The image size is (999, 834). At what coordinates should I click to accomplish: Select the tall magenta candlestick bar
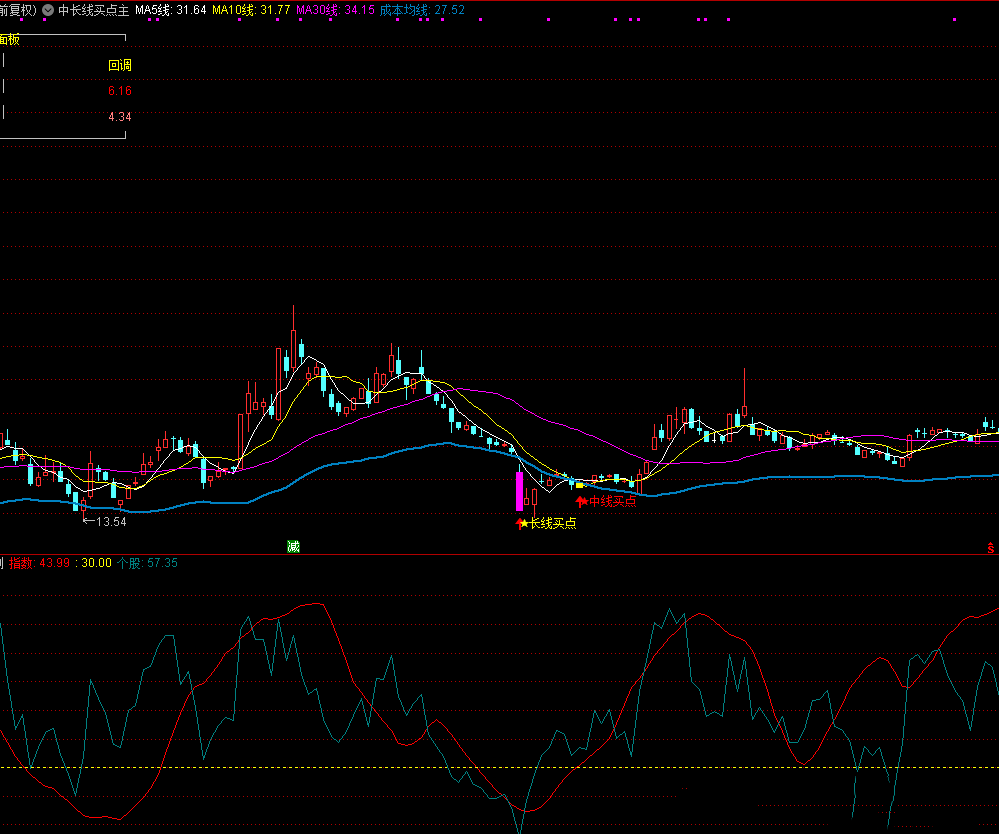tap(519, 490)
